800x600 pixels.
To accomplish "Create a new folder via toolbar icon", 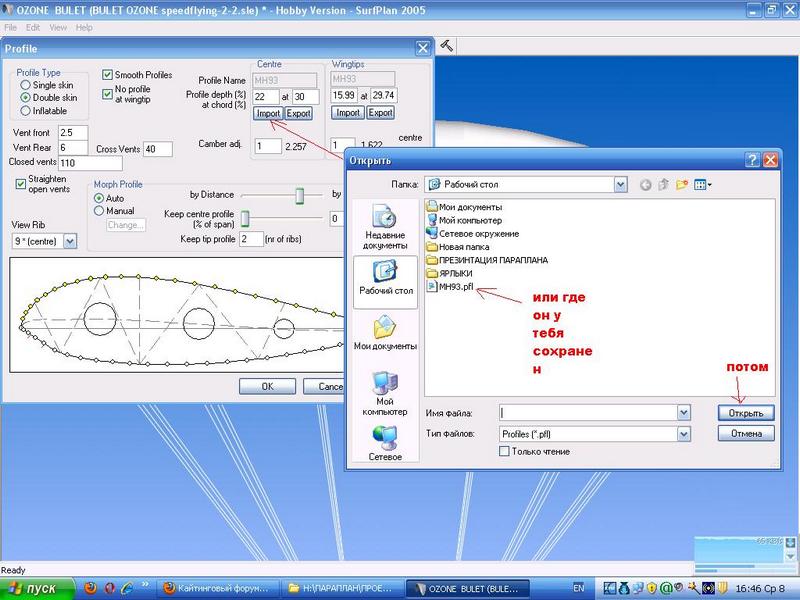I will pos(682,185).
